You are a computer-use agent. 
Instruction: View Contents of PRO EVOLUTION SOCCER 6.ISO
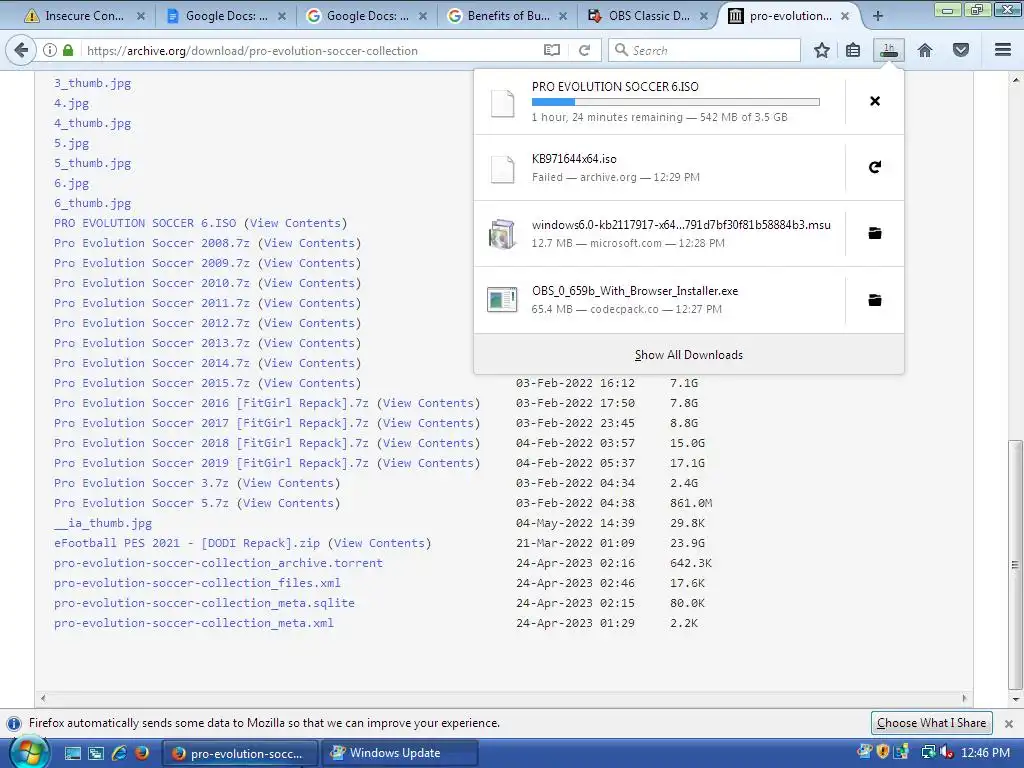(295, 223)
